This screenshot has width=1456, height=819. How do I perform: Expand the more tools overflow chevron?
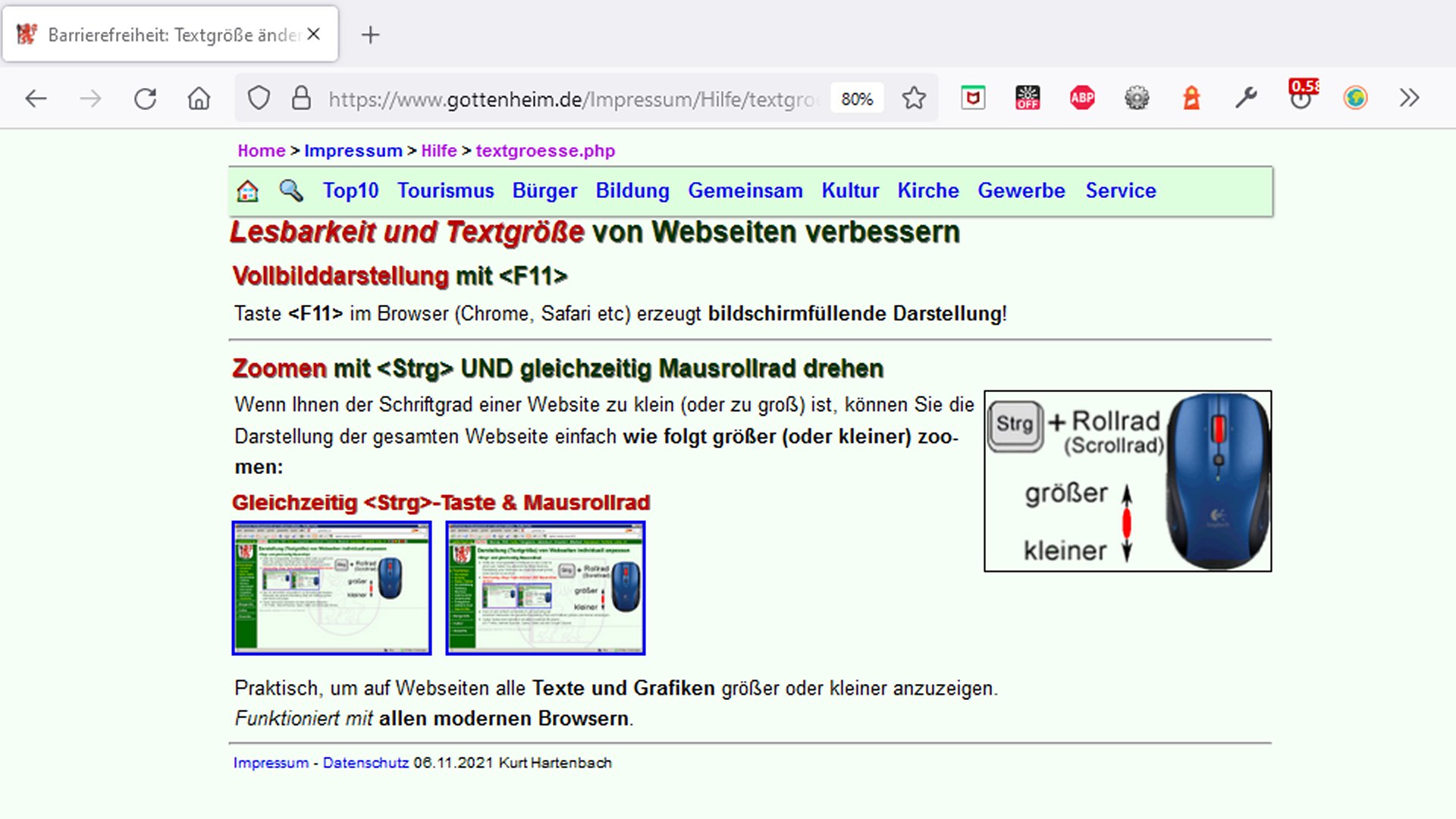click(1409, 98)
